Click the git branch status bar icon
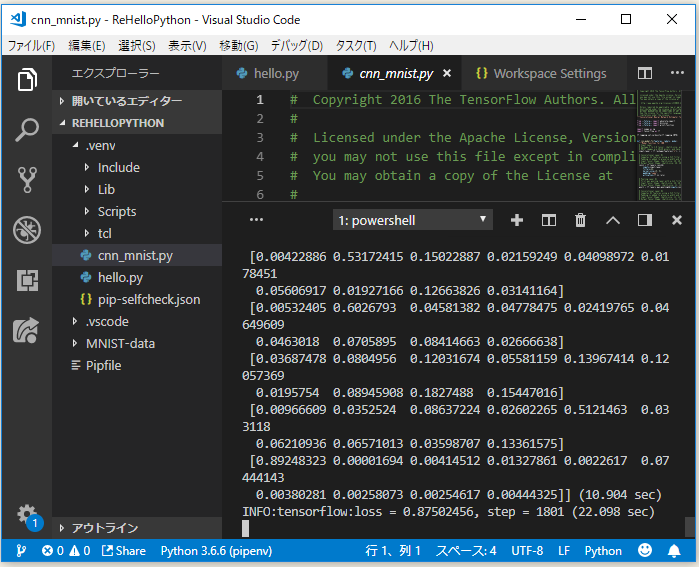This screenshot has width=699, height=567. [x=21, y=551]
